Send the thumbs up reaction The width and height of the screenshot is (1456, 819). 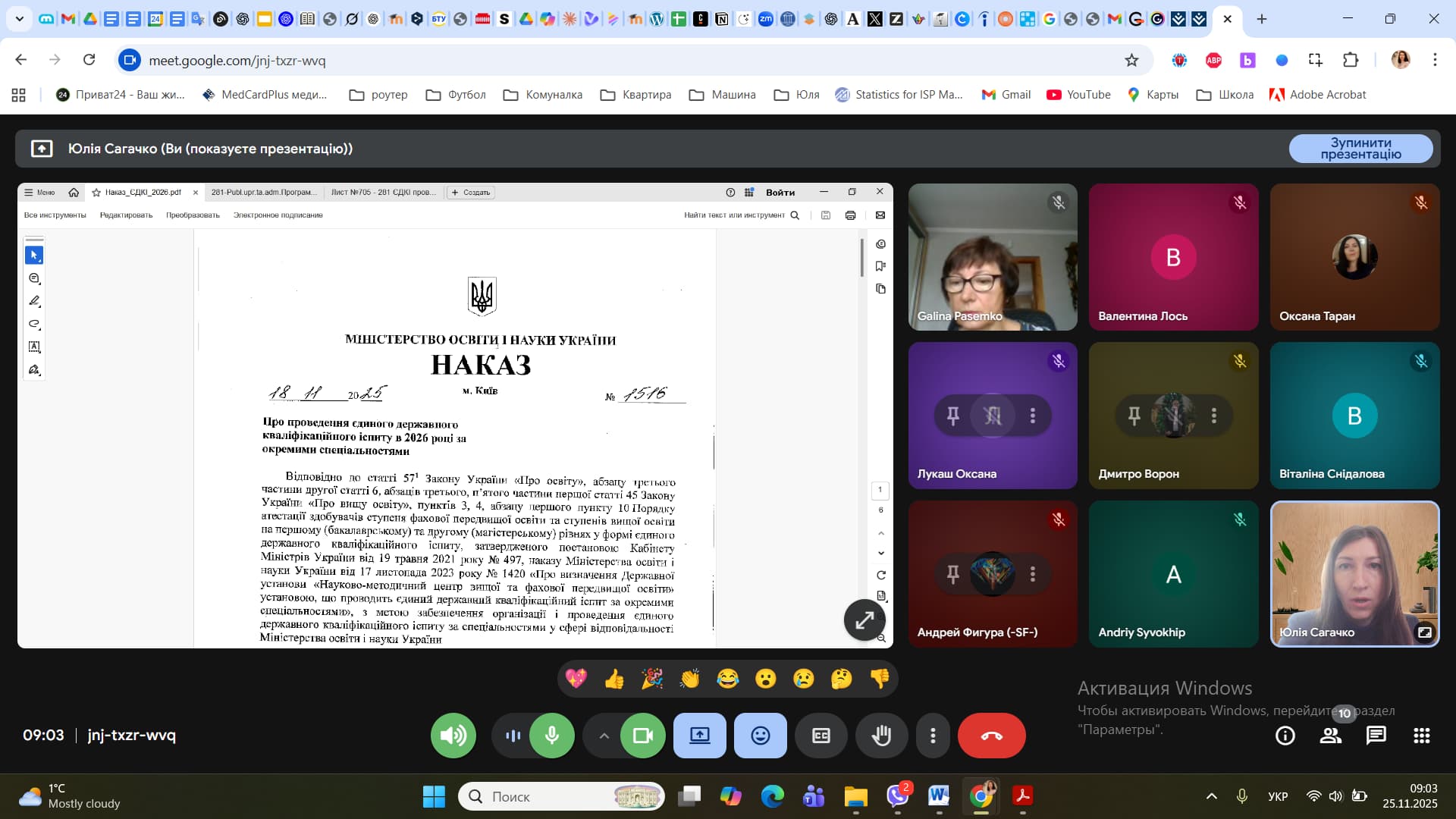point(613,678)
